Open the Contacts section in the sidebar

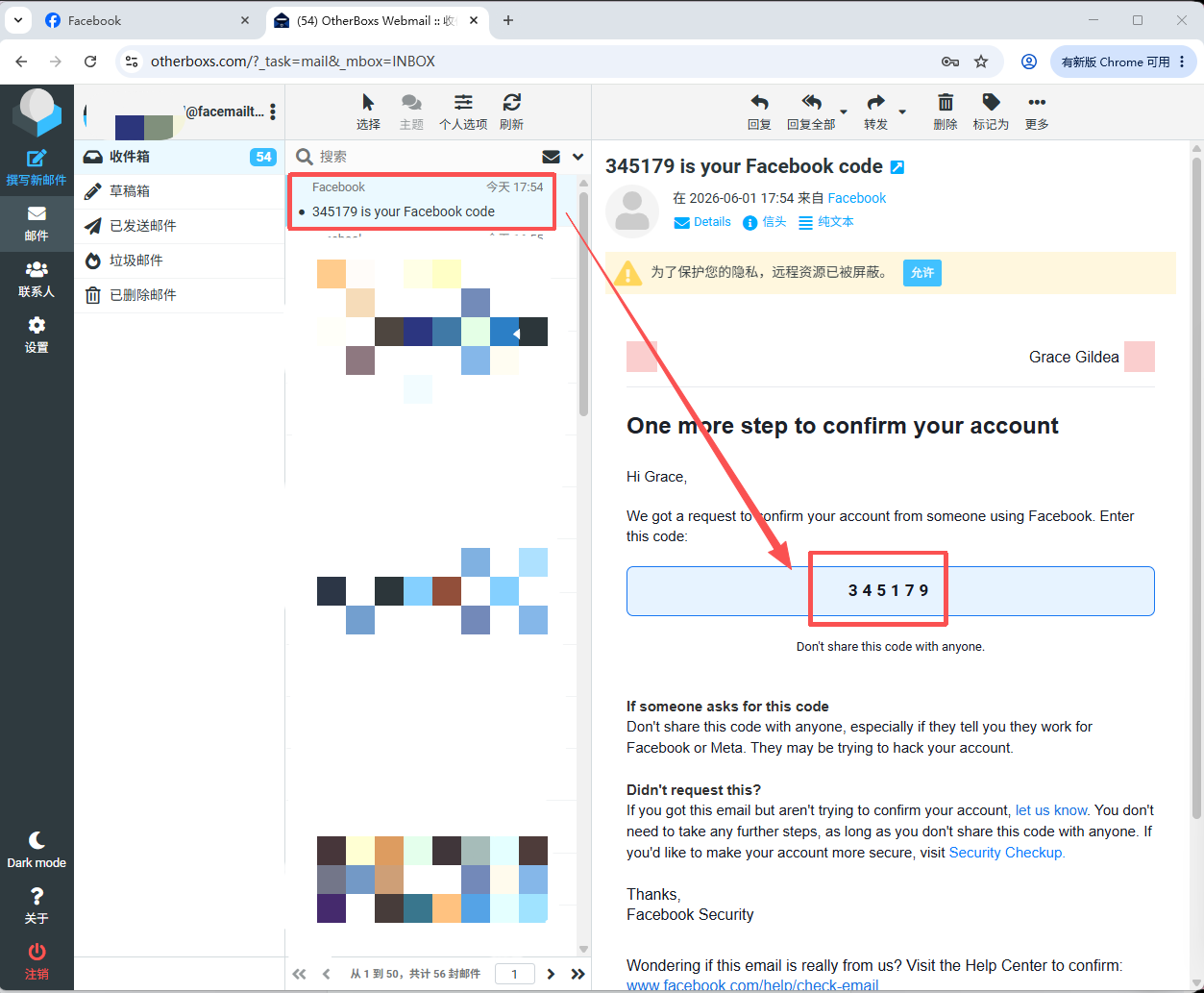click(x=37, y=279)
